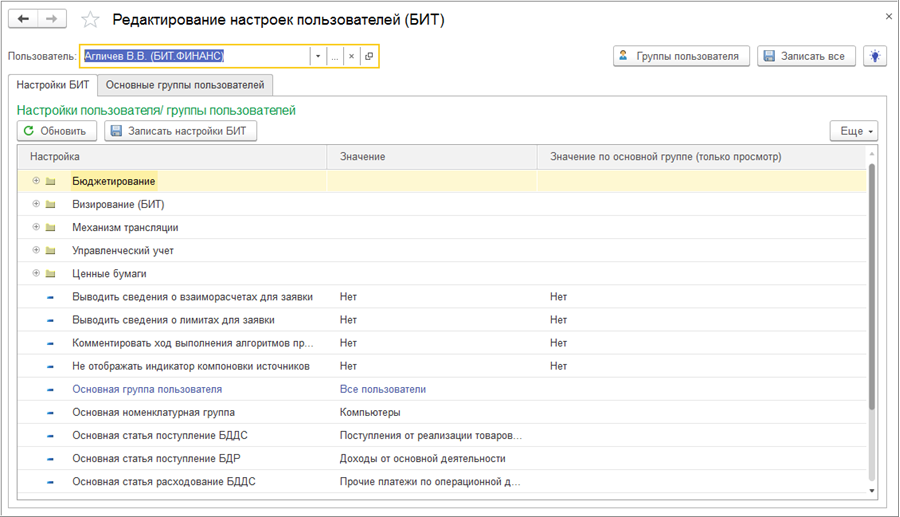This screenshot has height=517, width=900.
Task: Expand the Бюджетирование tree group
Action: [x=36, y=181]
